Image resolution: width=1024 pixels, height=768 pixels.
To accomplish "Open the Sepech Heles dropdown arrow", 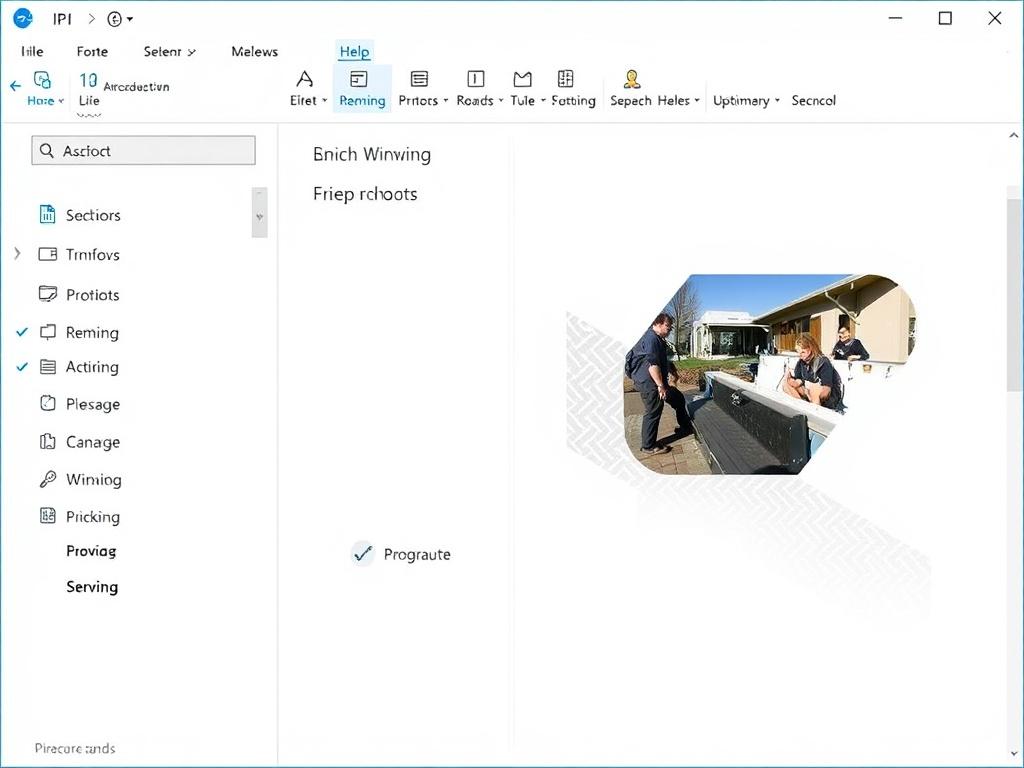I will [697, 101].
